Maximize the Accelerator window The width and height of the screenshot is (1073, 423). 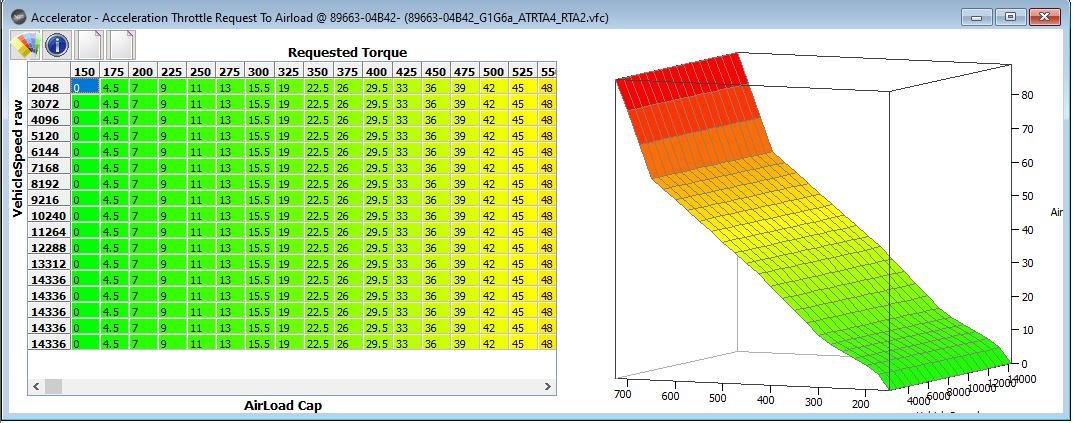1010,16
